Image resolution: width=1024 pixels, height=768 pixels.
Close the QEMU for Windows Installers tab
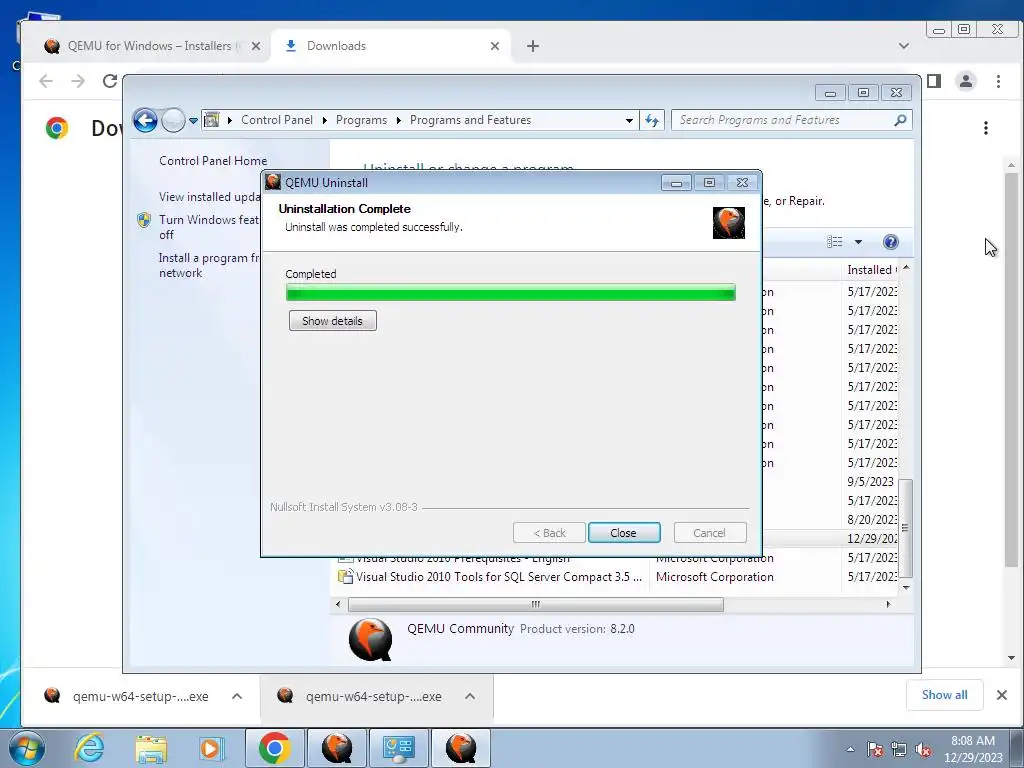point(256,46)
